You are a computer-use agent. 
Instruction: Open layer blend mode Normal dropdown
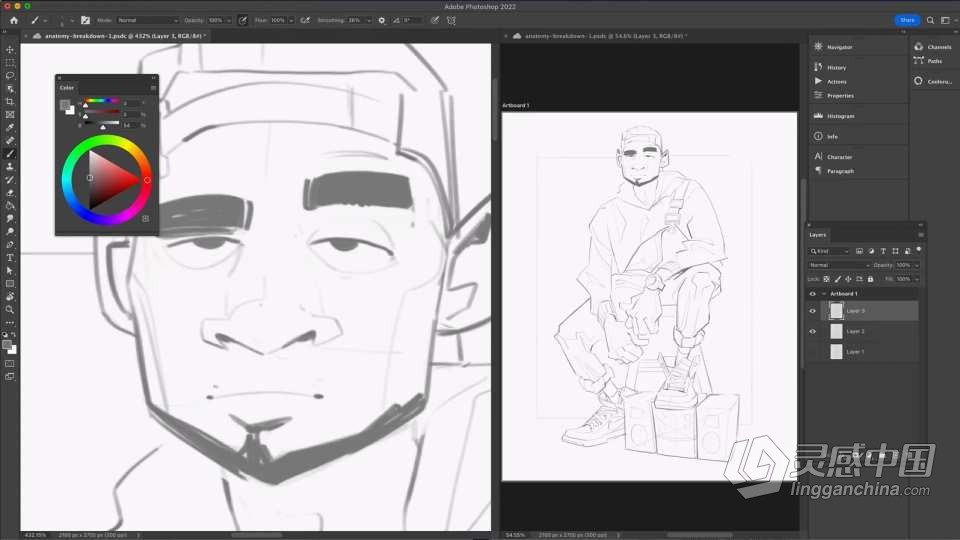click(839, 265)
